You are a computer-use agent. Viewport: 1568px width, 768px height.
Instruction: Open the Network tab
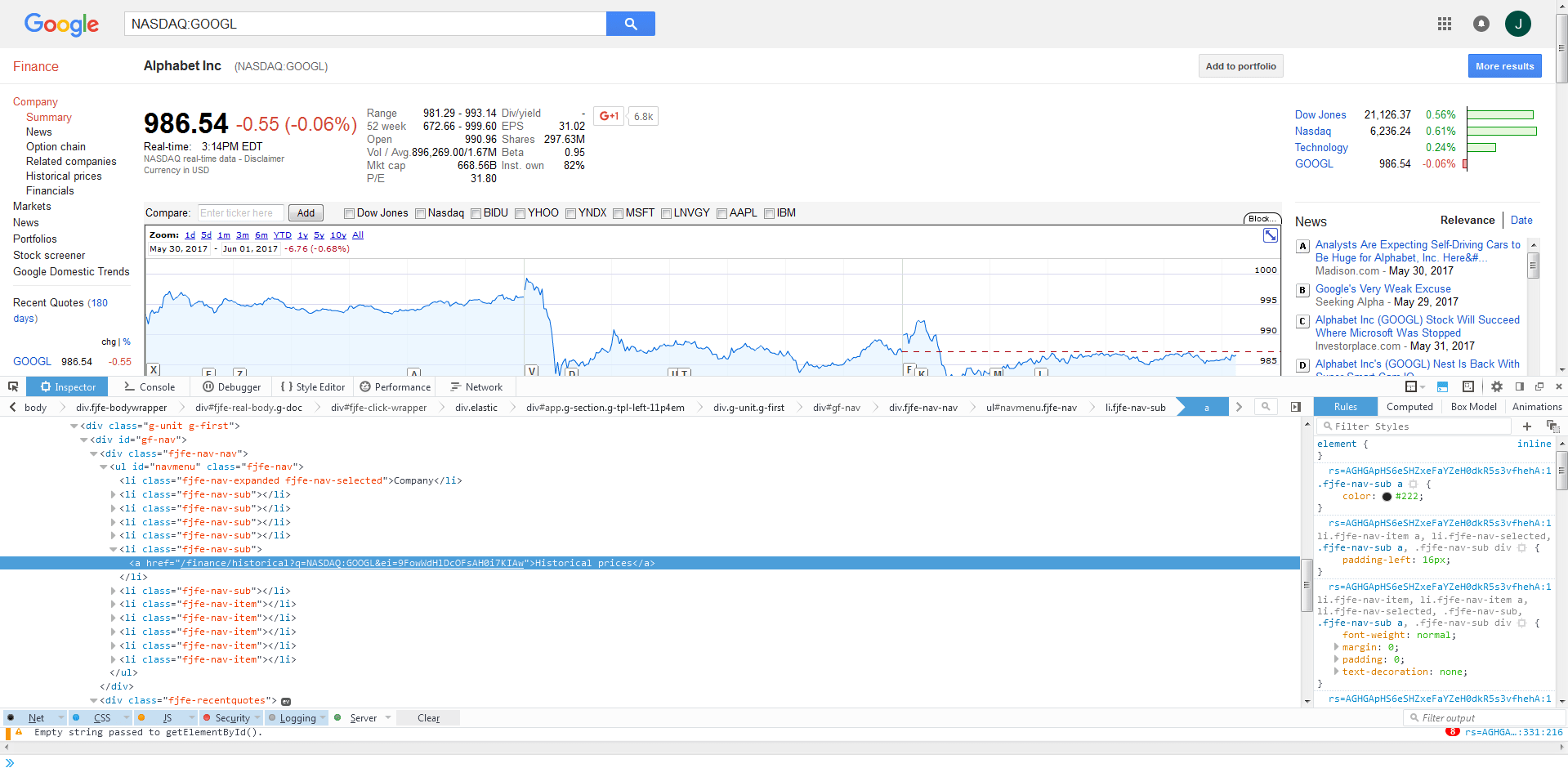476,387
